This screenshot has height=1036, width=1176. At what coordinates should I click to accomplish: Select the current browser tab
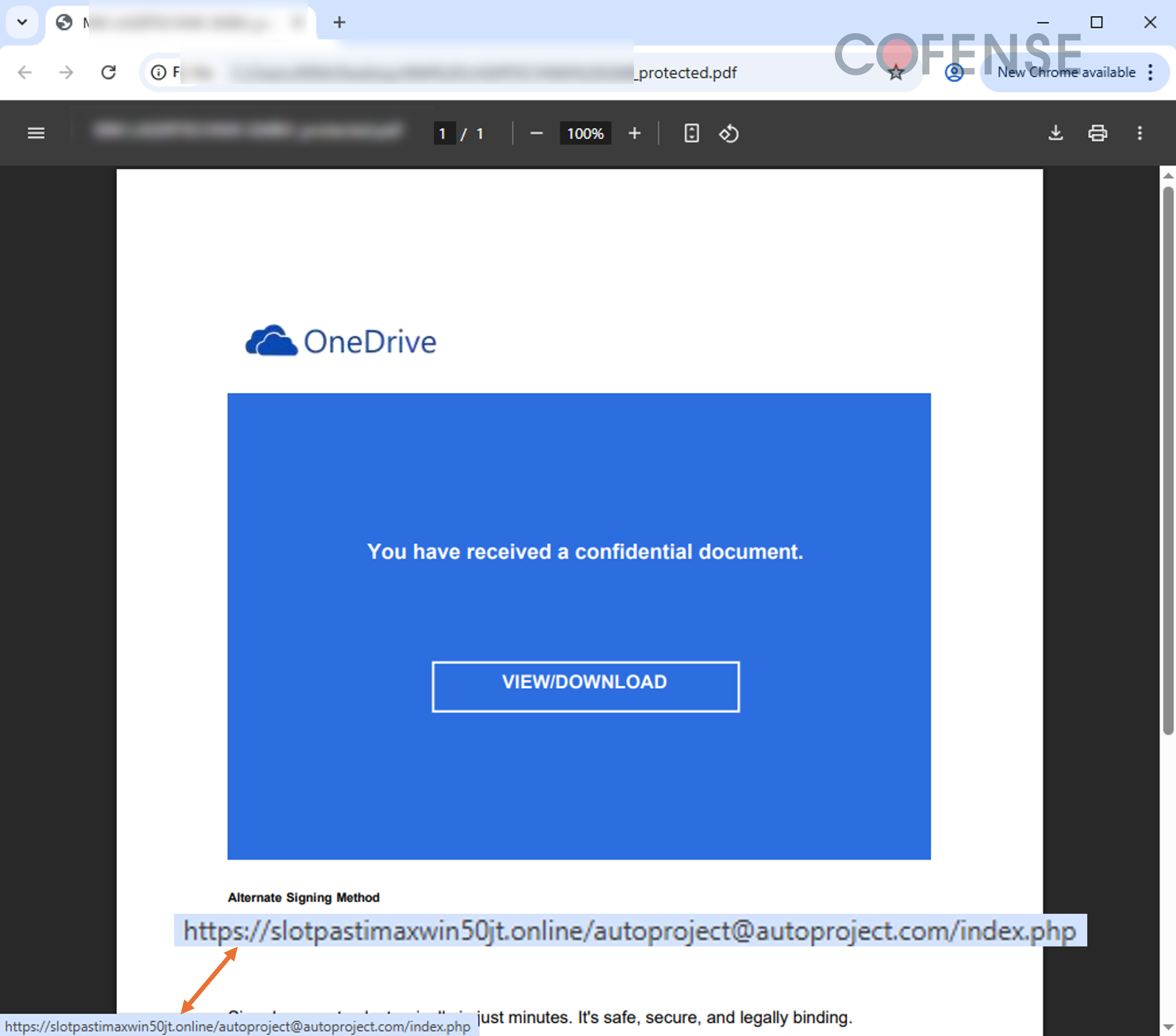point(181,23)
